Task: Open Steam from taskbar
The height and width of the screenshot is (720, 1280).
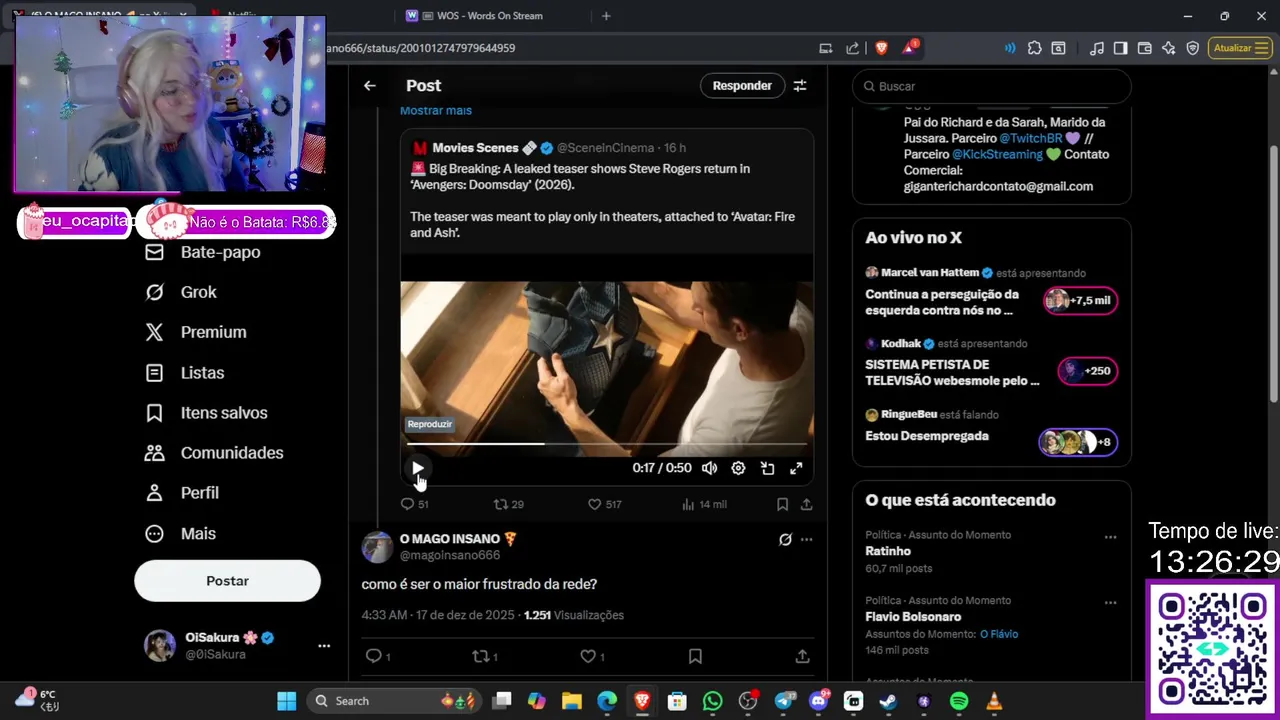Action: 887,701
